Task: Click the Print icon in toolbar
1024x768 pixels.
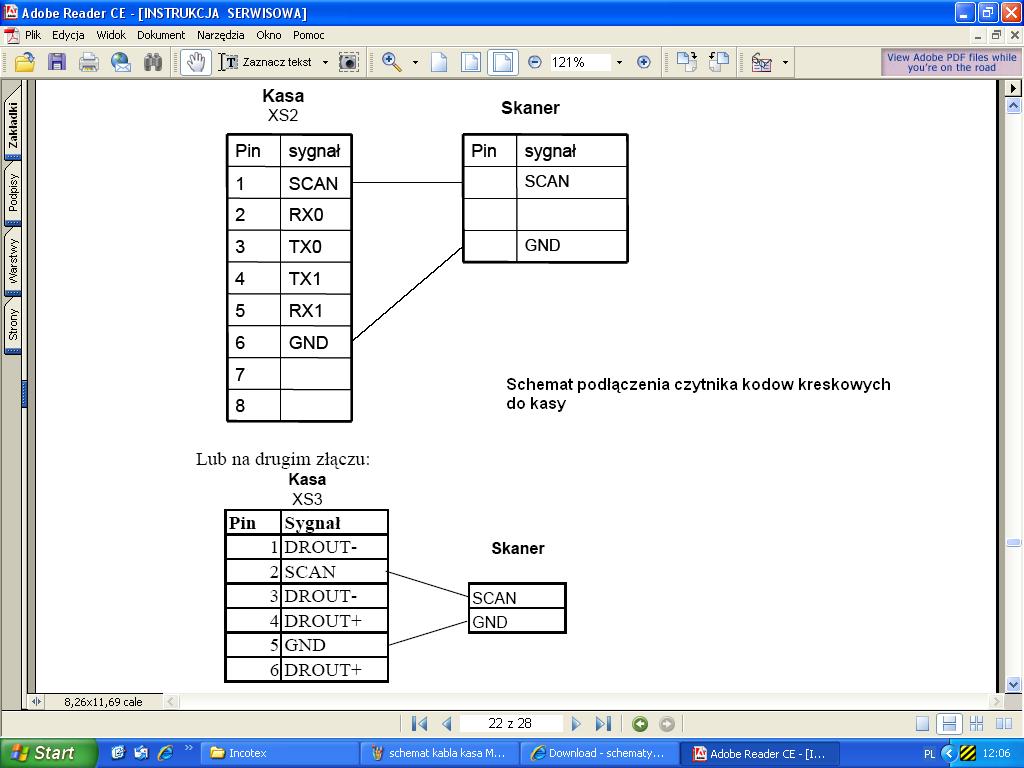Action: coord(89,62)
